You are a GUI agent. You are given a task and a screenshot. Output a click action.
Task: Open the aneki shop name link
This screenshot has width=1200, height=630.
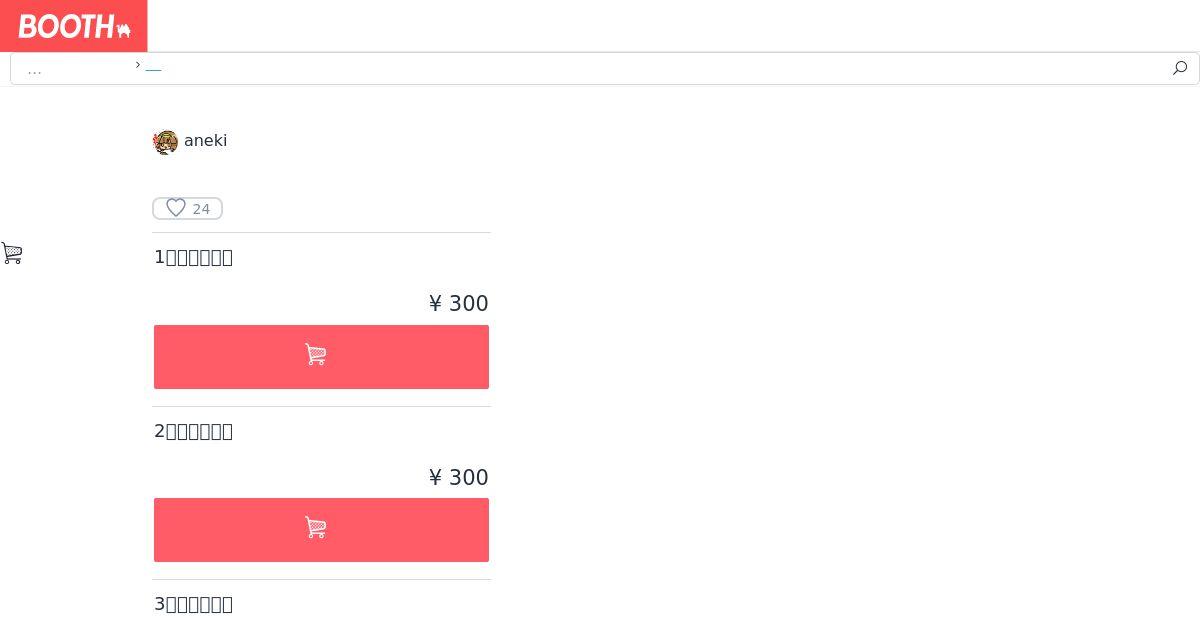[205, 141]
